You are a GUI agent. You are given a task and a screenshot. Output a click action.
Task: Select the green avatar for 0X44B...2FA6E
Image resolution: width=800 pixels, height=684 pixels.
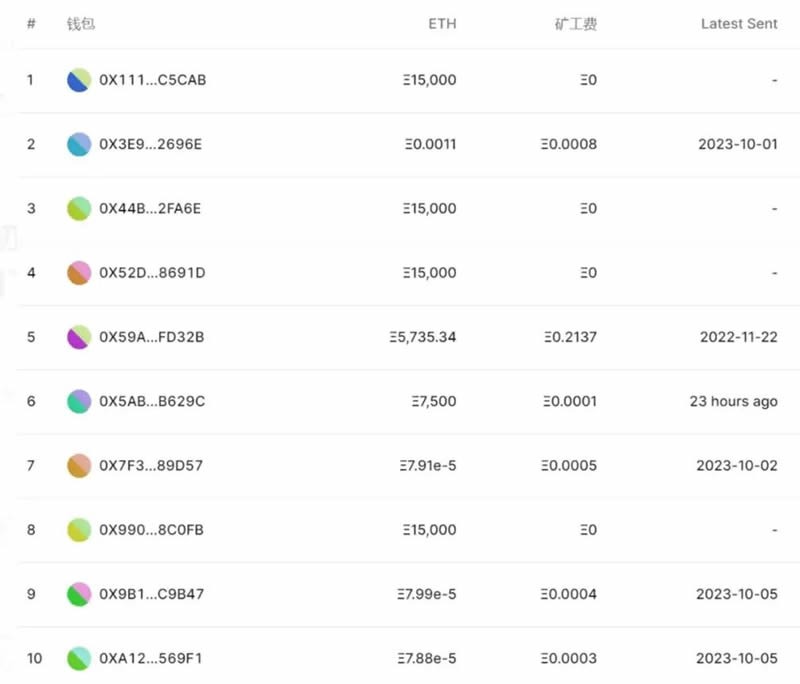coord(80,208)
